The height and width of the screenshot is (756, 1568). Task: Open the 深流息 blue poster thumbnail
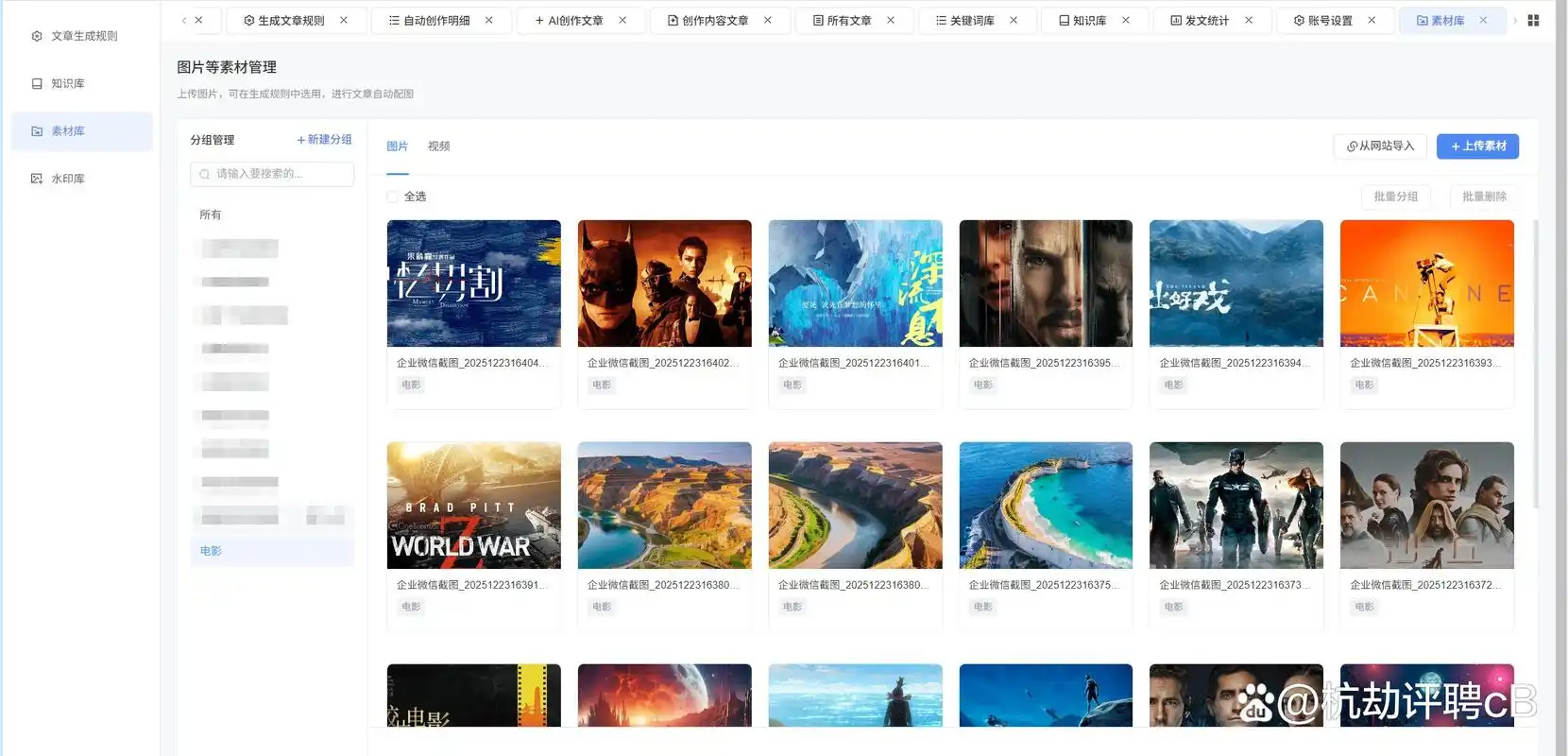pyautogui.click(x=856, y=283)
